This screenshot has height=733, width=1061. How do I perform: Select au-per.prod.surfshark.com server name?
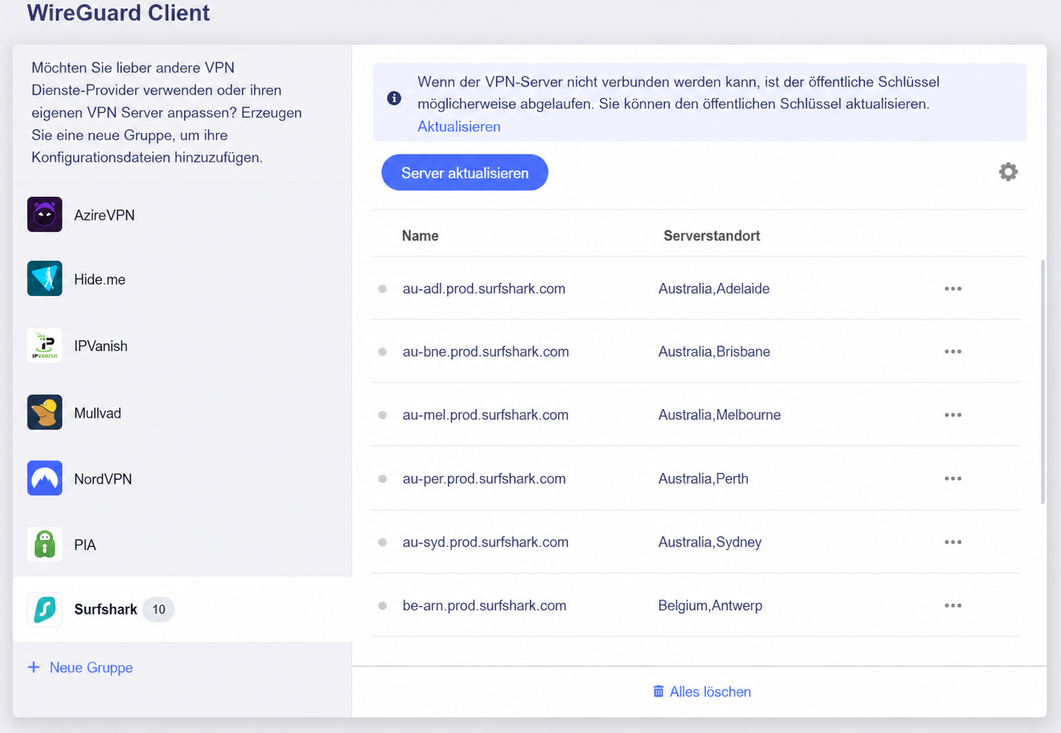tap(484, 479)
